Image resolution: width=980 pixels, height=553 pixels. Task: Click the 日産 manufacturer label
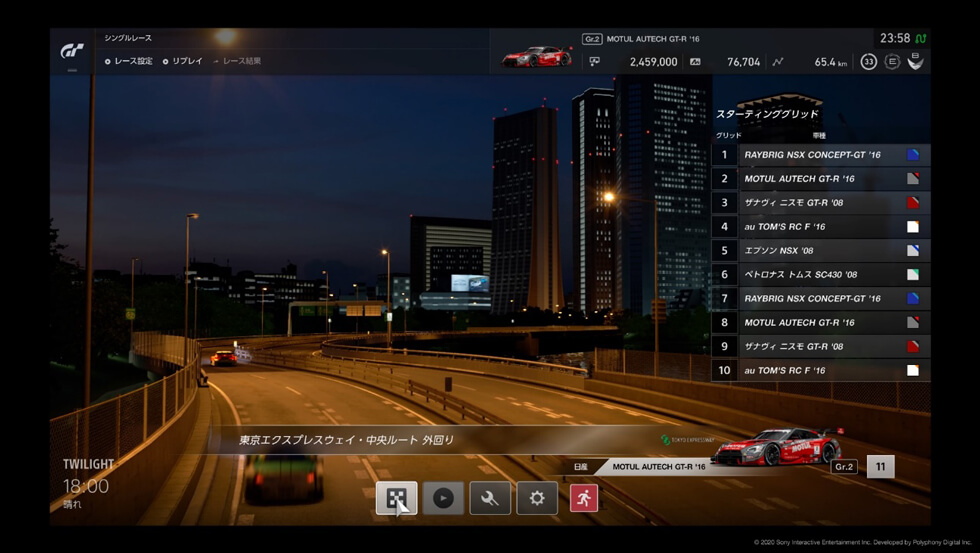pyautogui.click(x=581, y=467)
